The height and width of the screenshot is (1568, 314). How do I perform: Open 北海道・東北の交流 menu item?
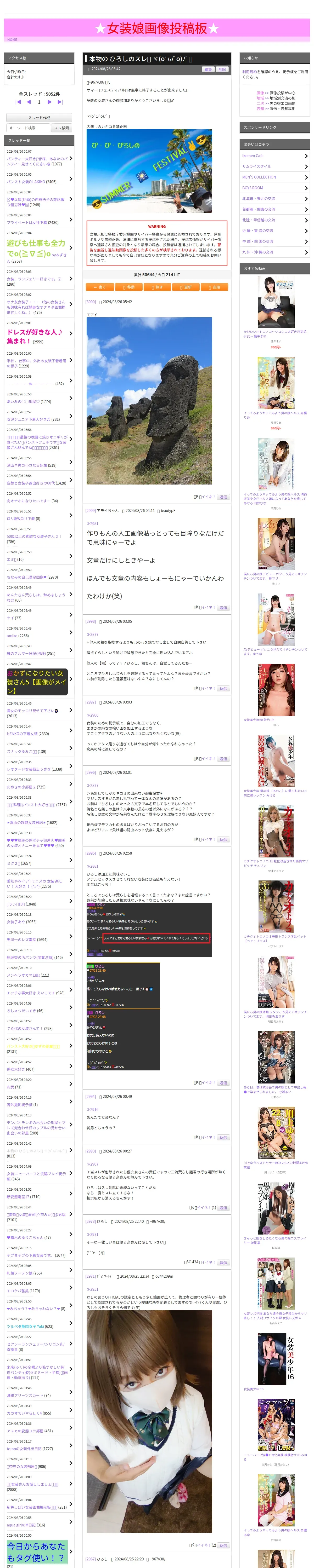pyautogui.click(x=275, y=198)
